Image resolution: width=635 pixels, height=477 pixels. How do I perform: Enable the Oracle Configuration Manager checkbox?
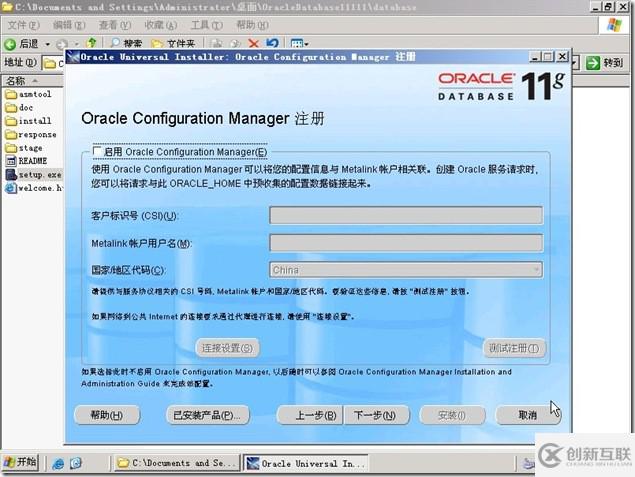[x=97, y=151]
